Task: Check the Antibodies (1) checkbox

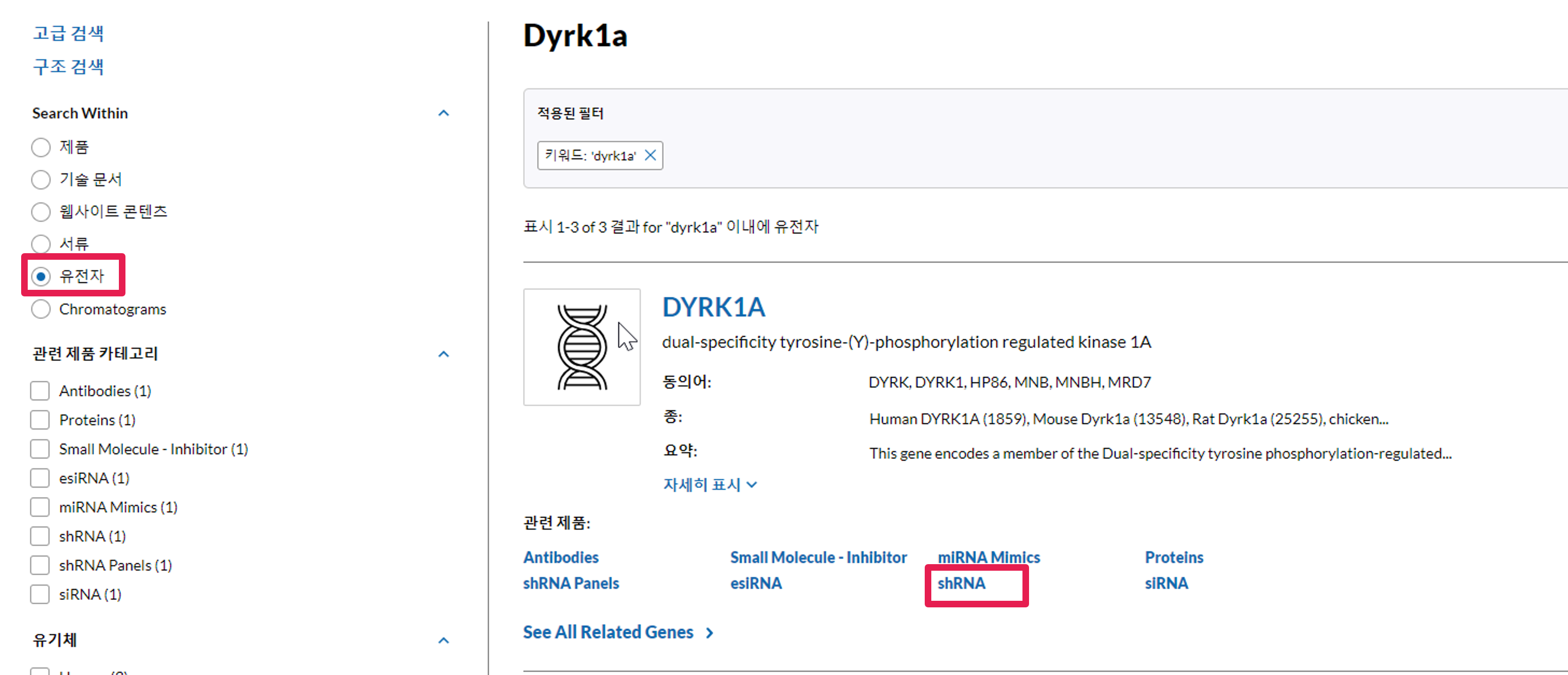Action: (x=40, y=391)
